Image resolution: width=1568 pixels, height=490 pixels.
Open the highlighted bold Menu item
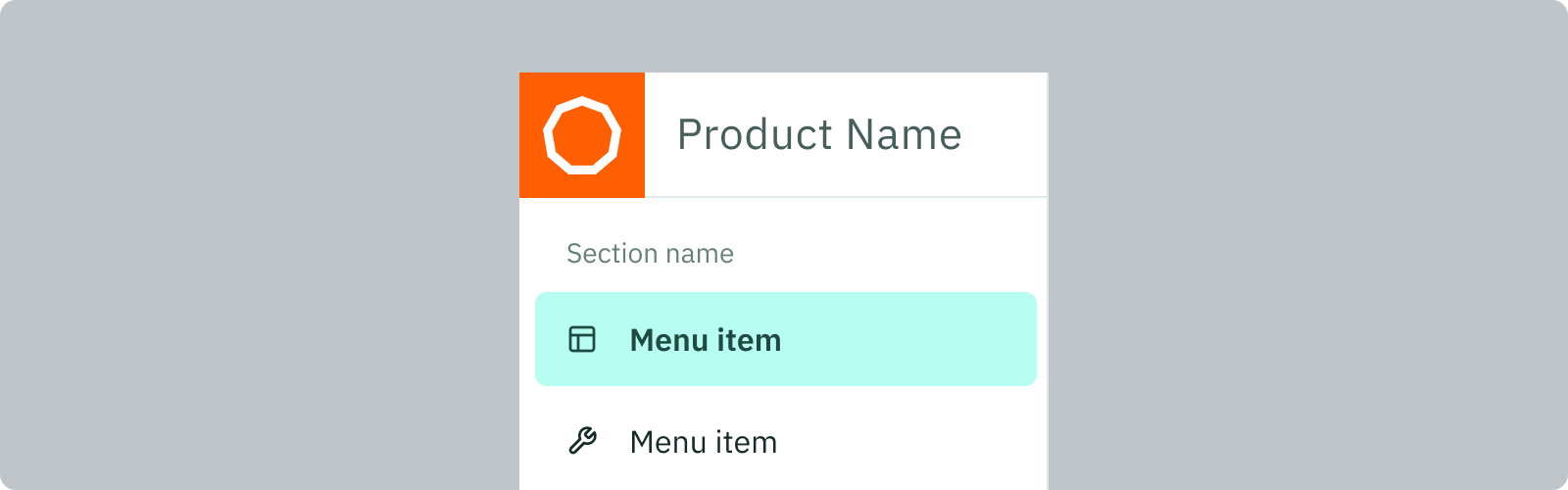[x=706, y=340]
